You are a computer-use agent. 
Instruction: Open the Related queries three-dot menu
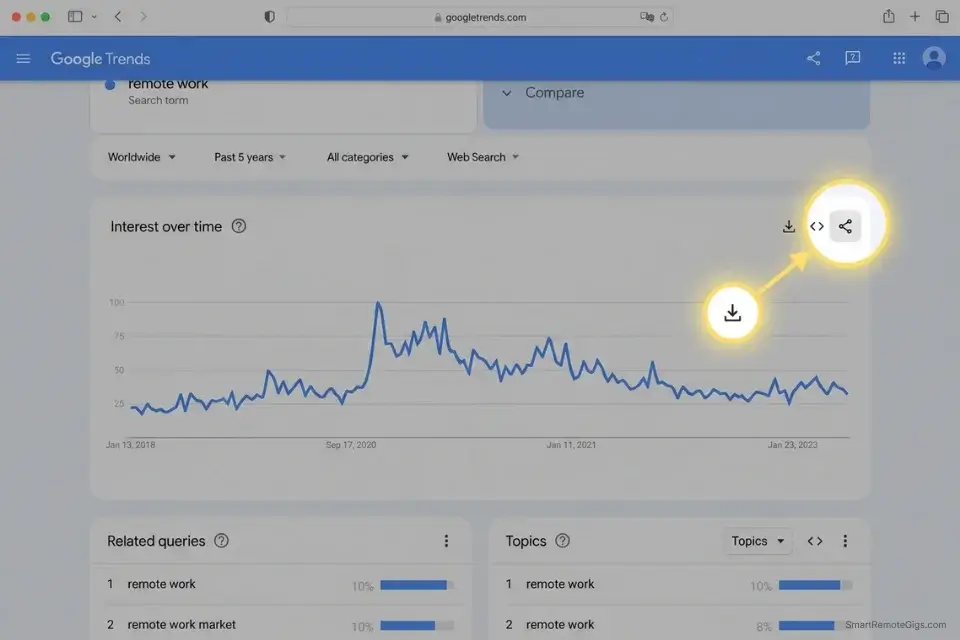(x=447, y=540)
